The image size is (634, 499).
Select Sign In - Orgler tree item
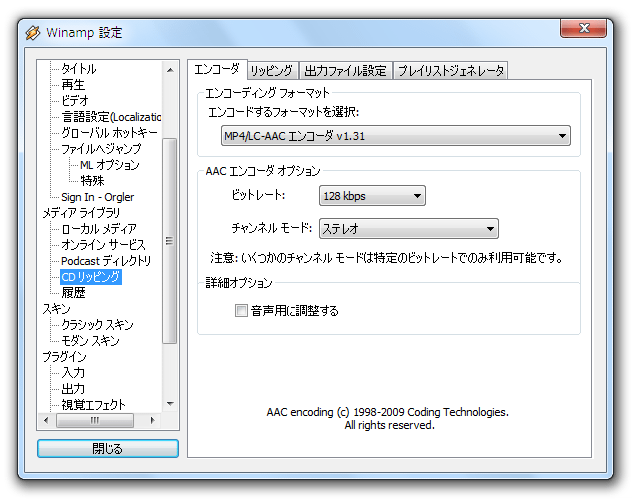point(97,197)
